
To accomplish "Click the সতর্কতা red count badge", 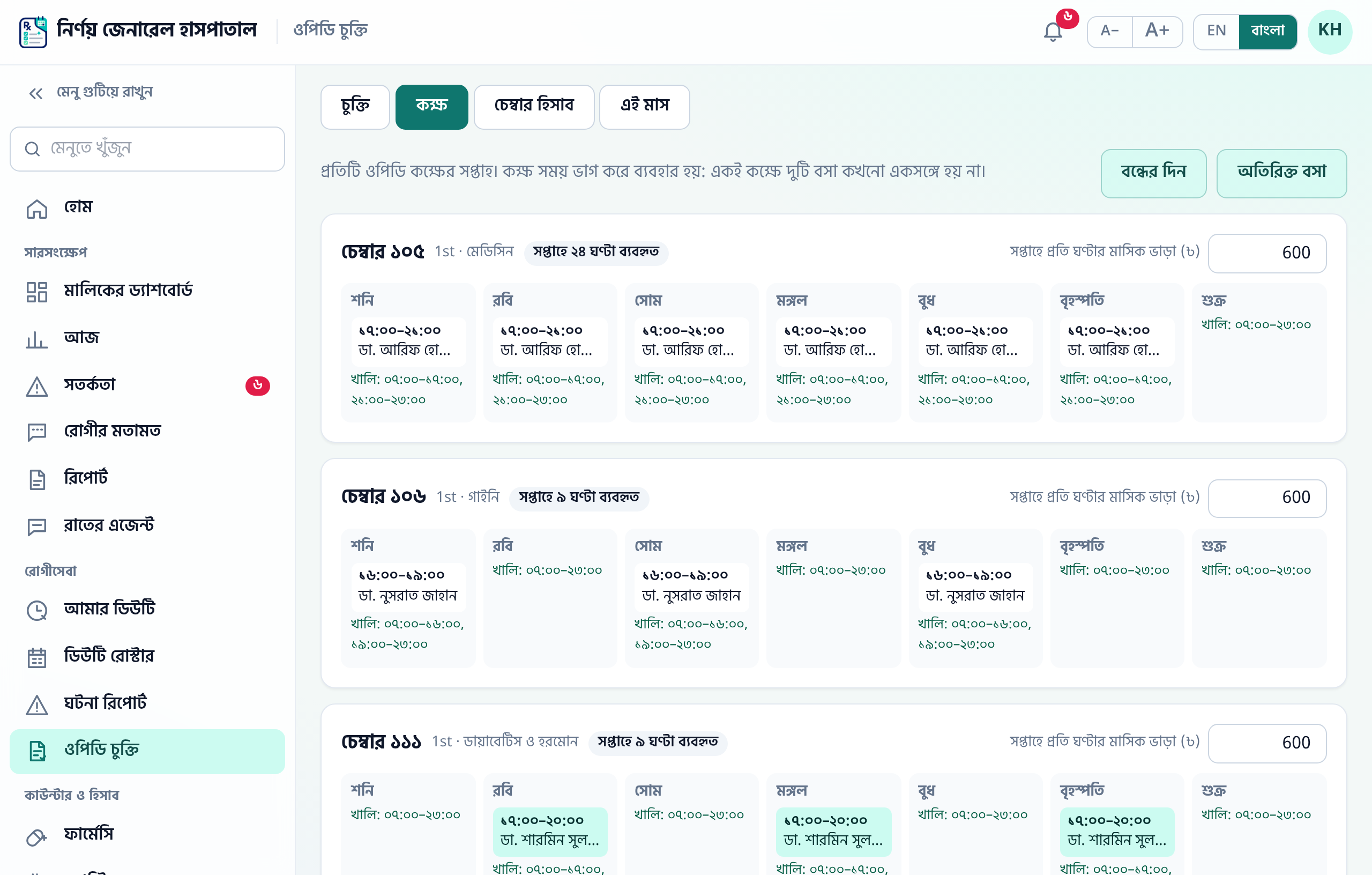I will point(257,386).
